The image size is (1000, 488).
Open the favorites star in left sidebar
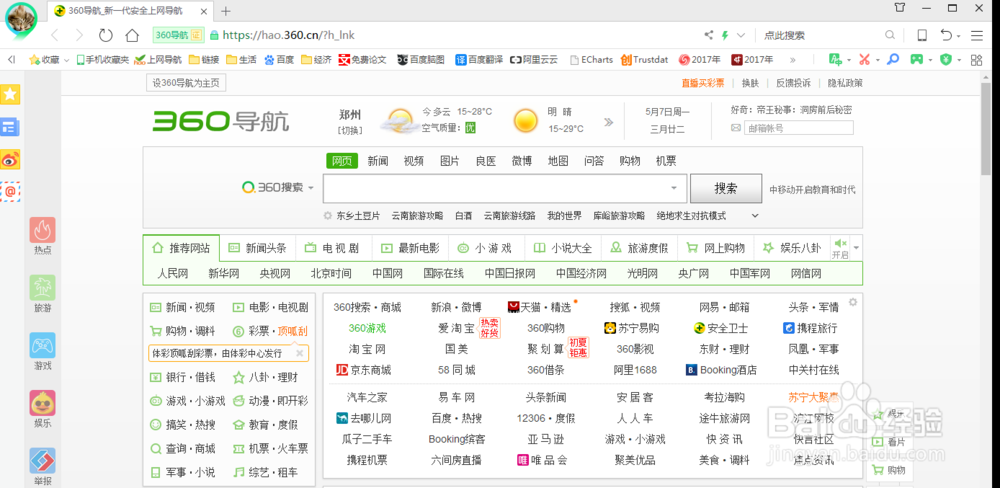pyautogui.click(x=10, y=94)
